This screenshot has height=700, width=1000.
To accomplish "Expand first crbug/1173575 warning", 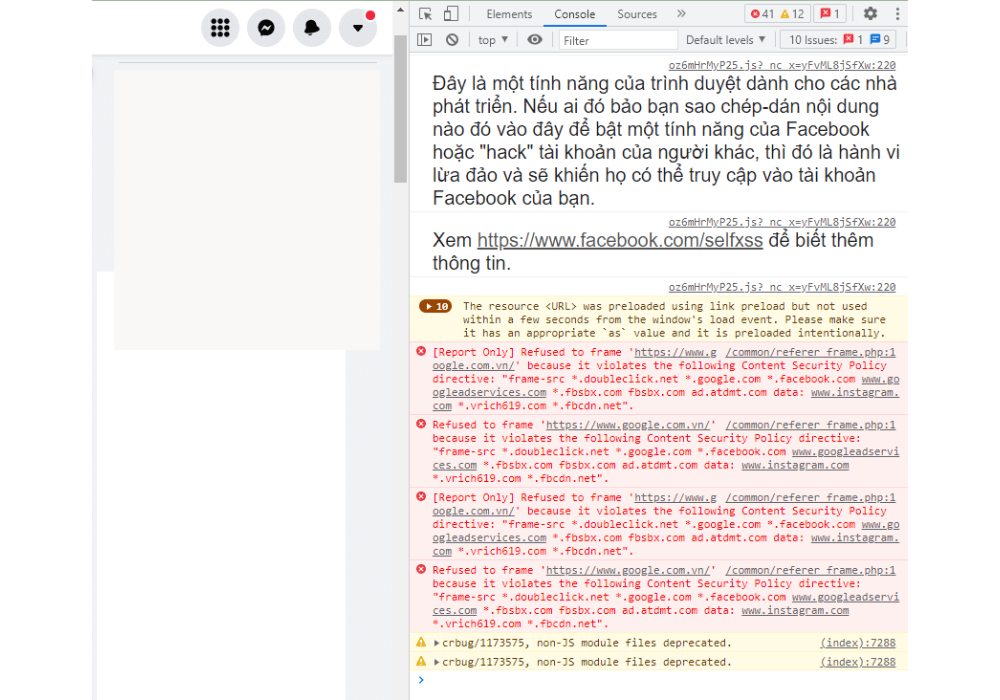I will [436, 643].
